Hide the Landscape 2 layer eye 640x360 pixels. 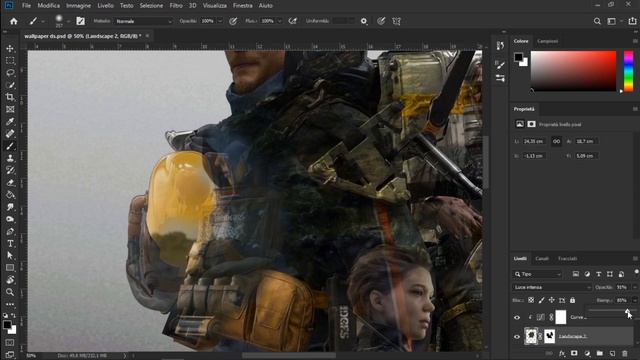tap(517, 337)
